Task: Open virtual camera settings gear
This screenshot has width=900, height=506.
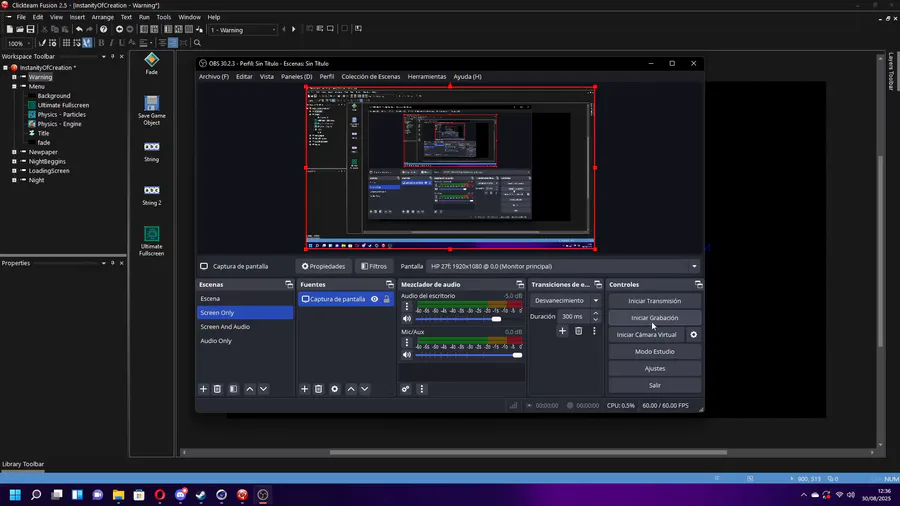Action: pyautogui.click(x=693, y=334)
